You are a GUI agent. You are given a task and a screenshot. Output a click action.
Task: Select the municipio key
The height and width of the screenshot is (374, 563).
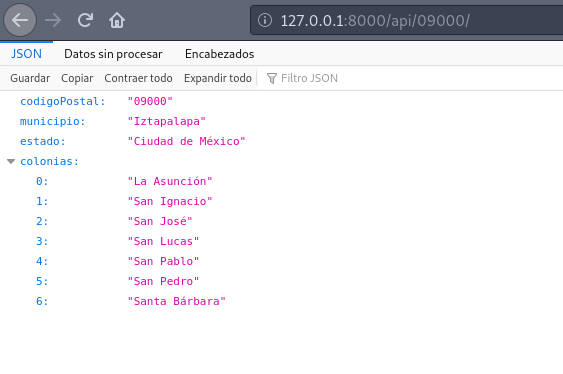coord(52,121)
